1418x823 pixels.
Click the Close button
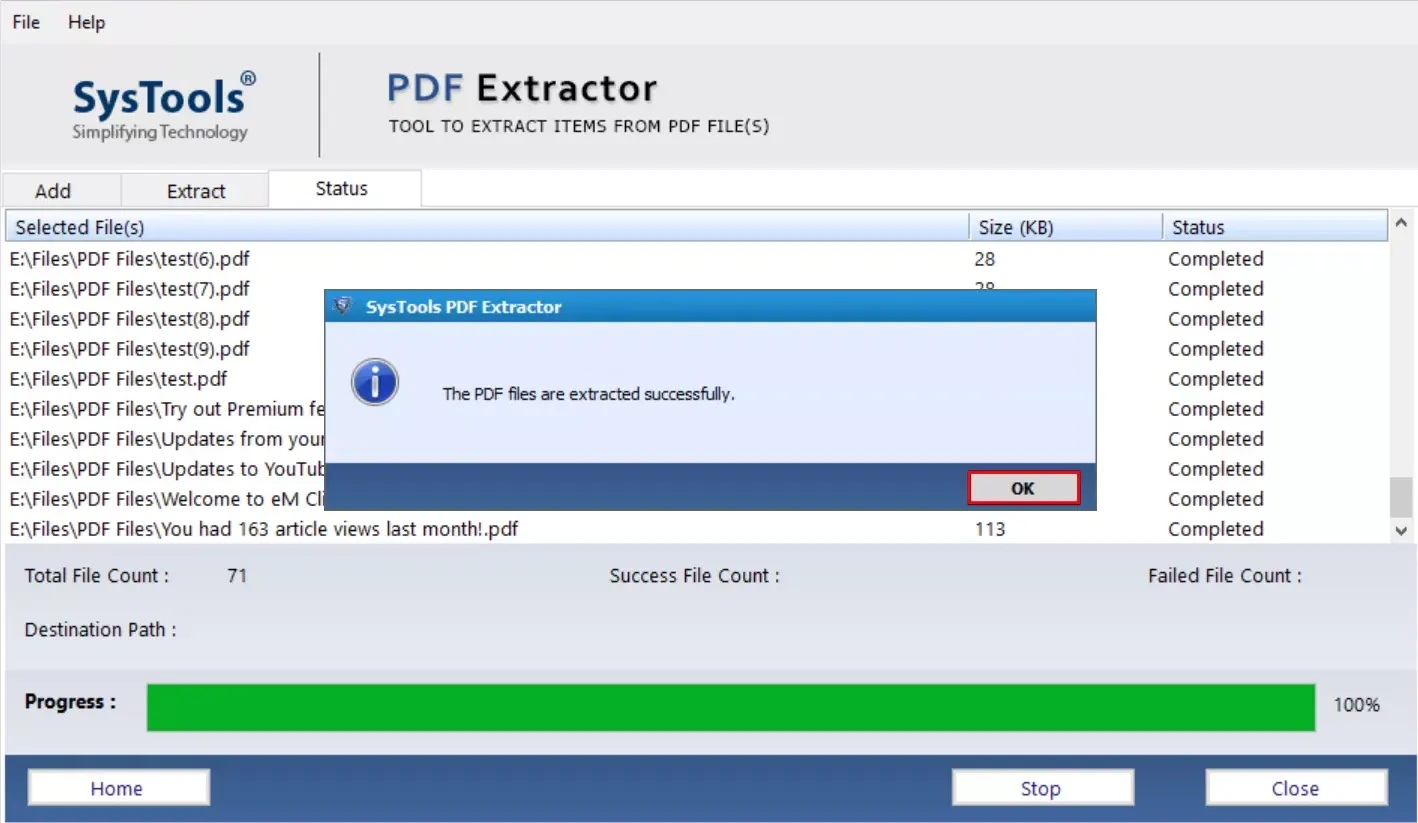coord(1295,787)
